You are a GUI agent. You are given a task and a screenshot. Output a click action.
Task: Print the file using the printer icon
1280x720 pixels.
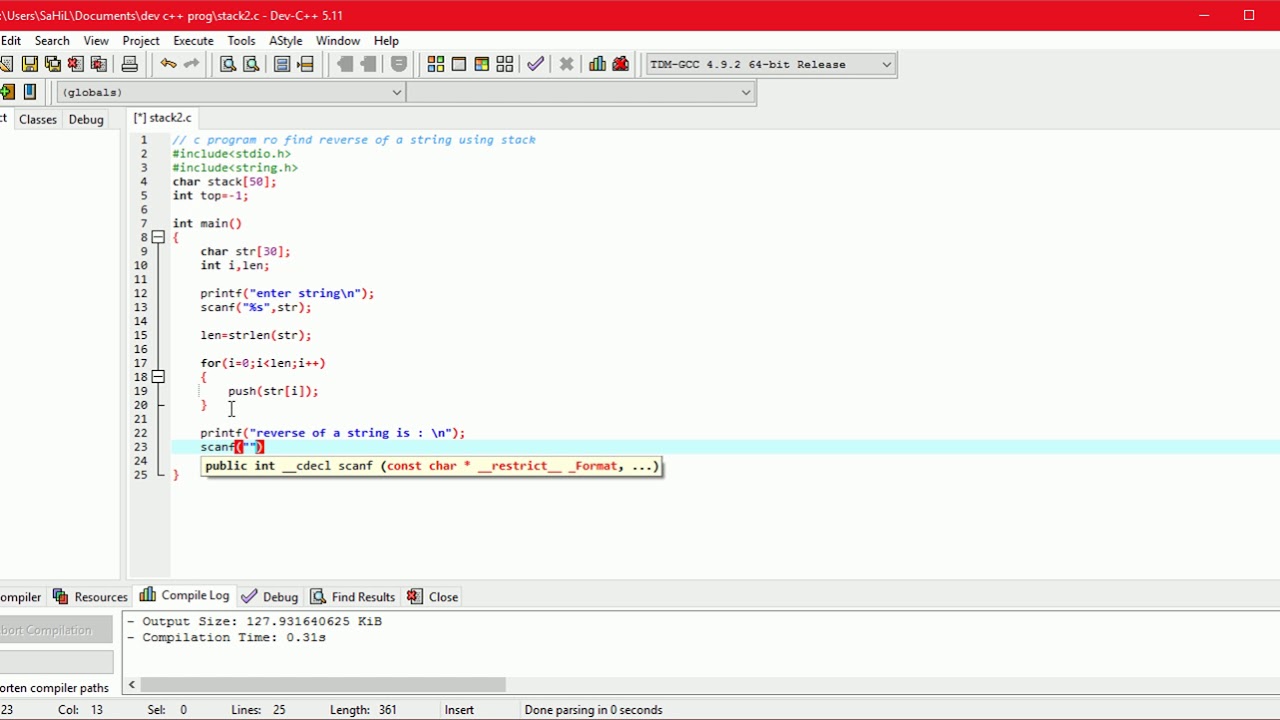129,64
